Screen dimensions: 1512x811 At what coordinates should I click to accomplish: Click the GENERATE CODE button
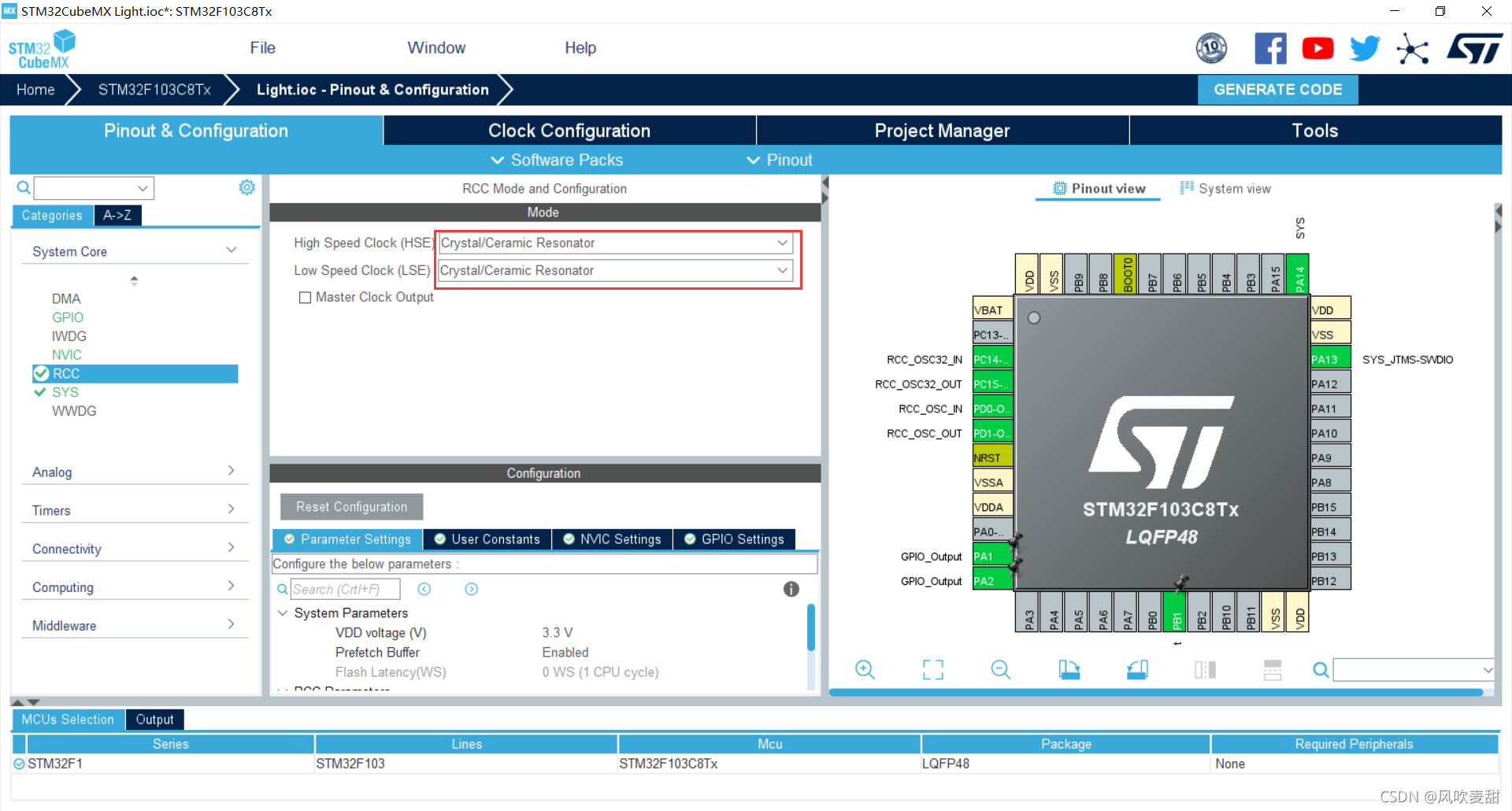click(1277, 90)
